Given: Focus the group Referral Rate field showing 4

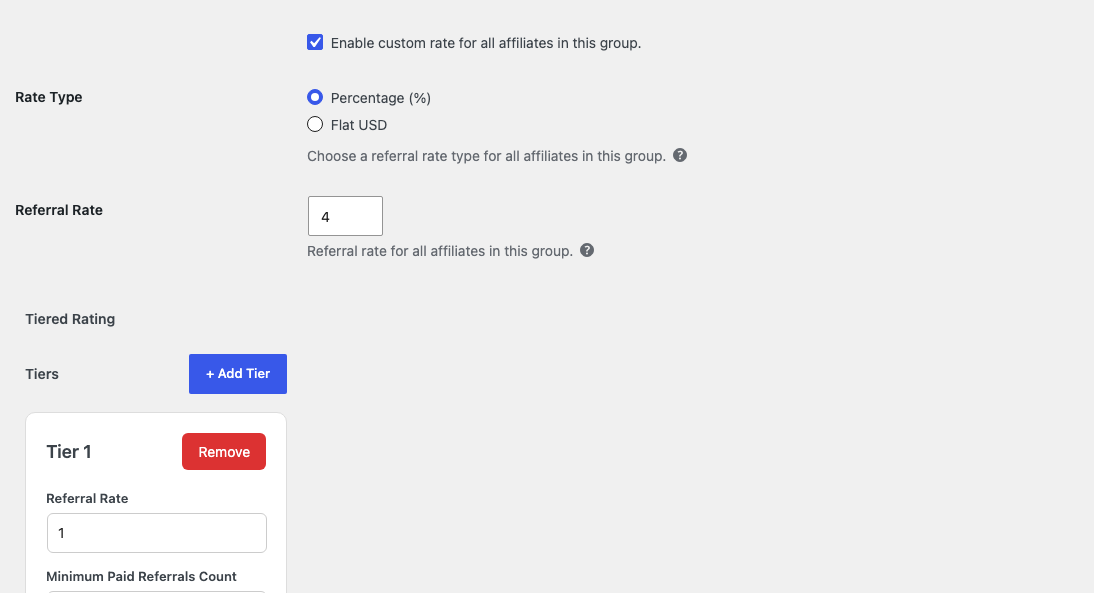Looking at the screenshot, I should point(345,216).
